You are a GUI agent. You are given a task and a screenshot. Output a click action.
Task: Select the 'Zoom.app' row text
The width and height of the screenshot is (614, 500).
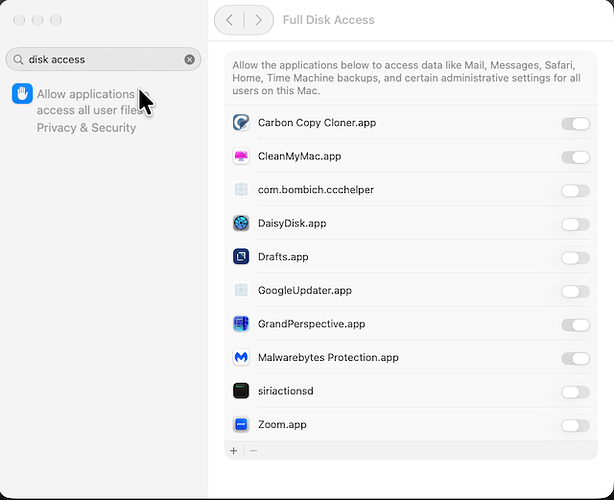(x=282, y=424)
